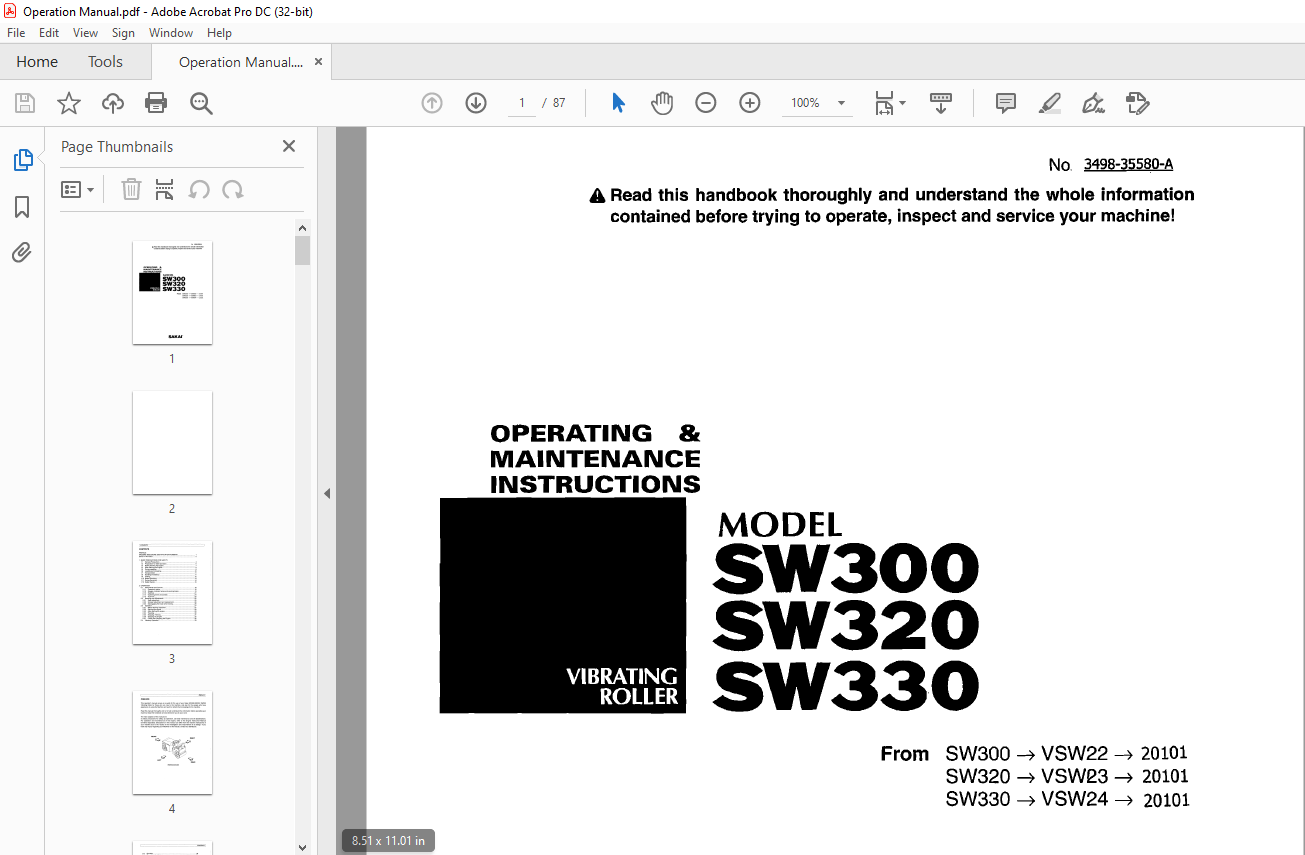Click the Save file icon
The width and height of the screenshot is (1305, 855).
[25, 103]
